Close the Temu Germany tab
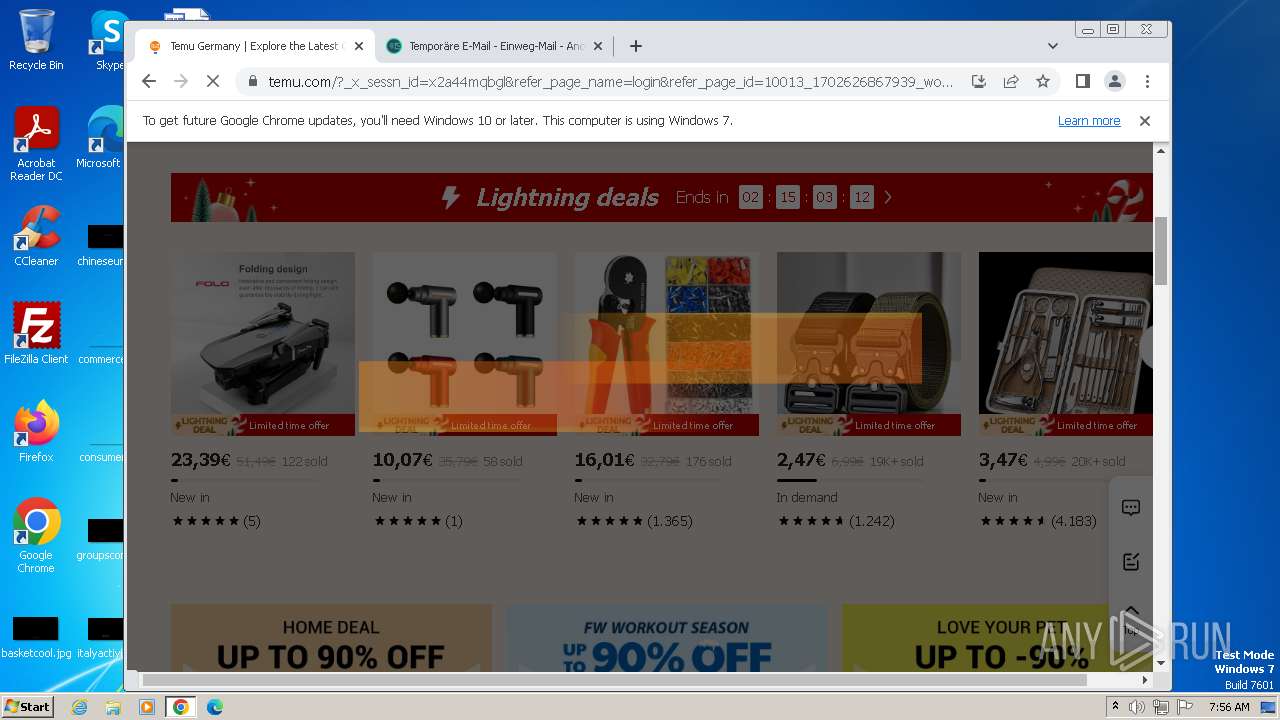 pos(359,46)
